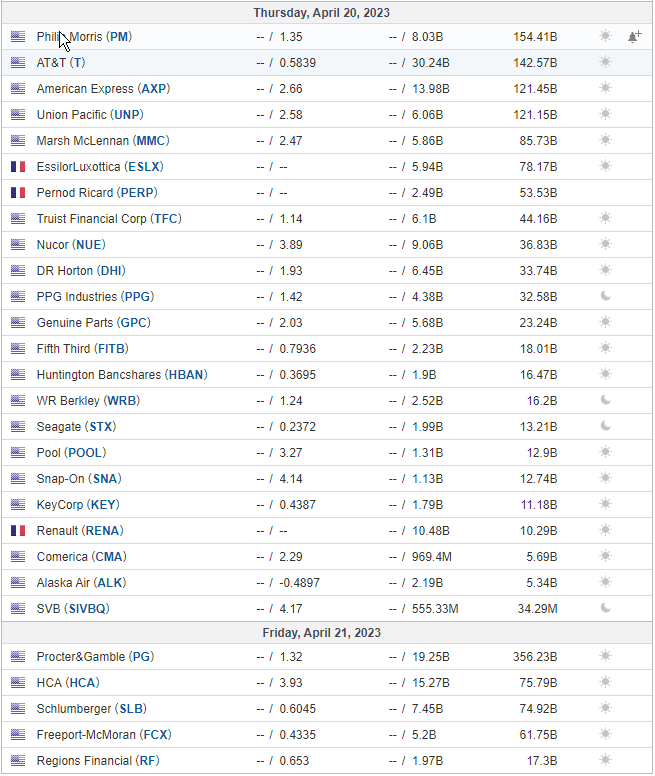Image resolution: width=655 pixels, height=776 pixels.
Task: Open the American Express (AXP) link
Action: pos(103,89)
